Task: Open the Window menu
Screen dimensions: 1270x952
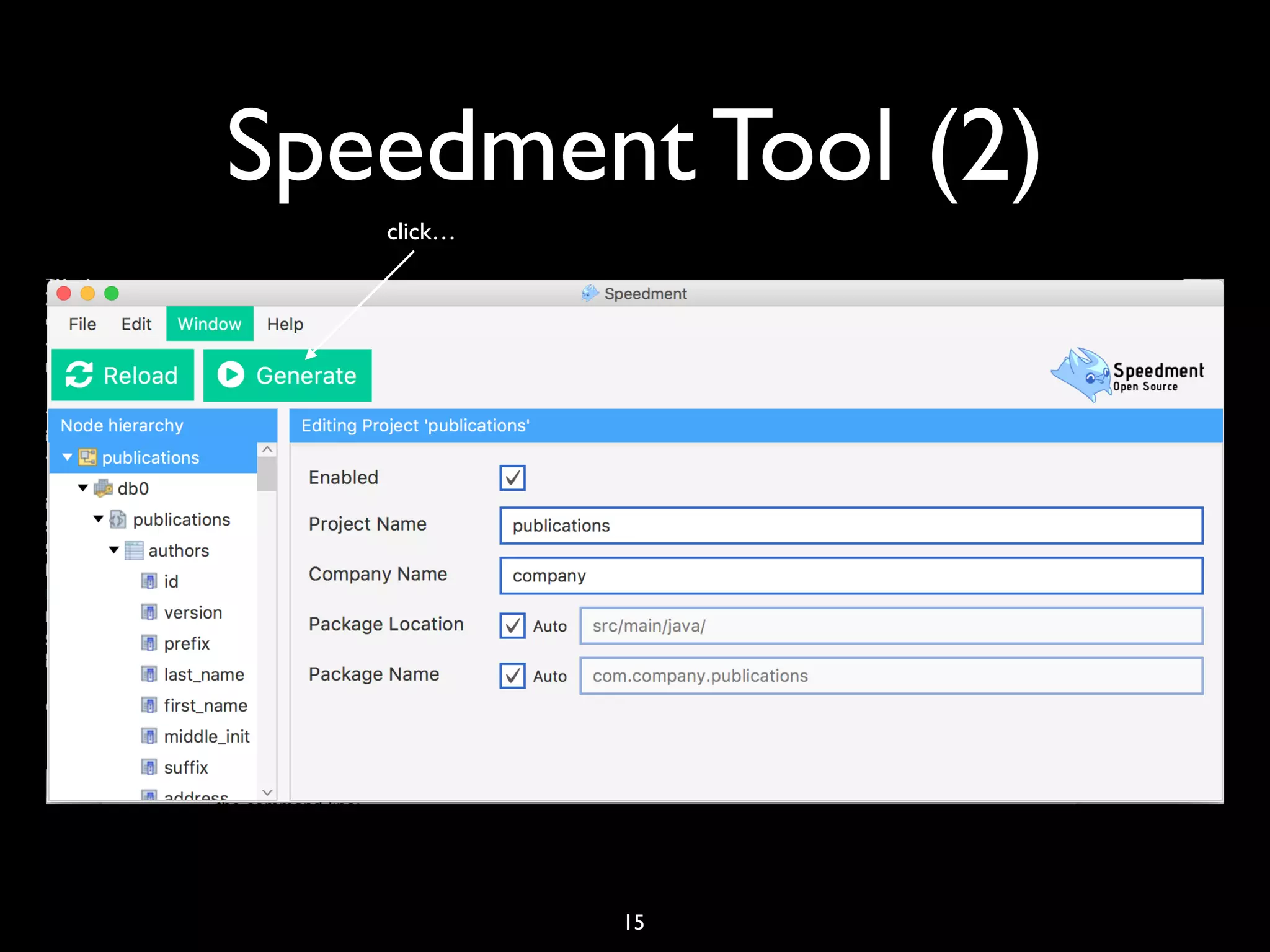Action: (210, 324)
